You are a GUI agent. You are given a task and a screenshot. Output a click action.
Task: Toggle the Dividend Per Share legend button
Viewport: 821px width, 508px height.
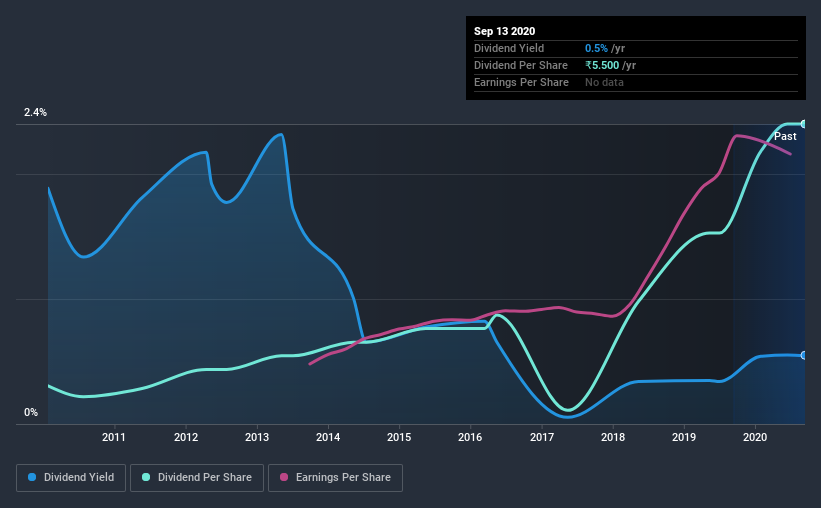point(197,478)
